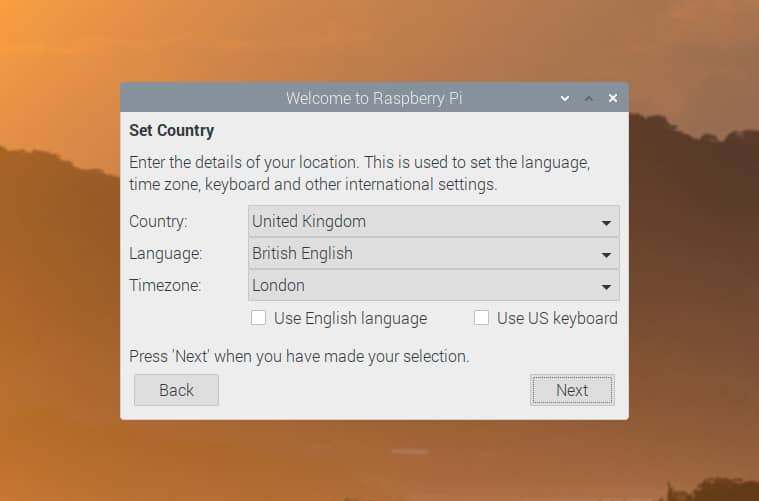759x501 pixels.
Task: Open the Language dropdown showing British English
Action: click(x=434, y=253)
